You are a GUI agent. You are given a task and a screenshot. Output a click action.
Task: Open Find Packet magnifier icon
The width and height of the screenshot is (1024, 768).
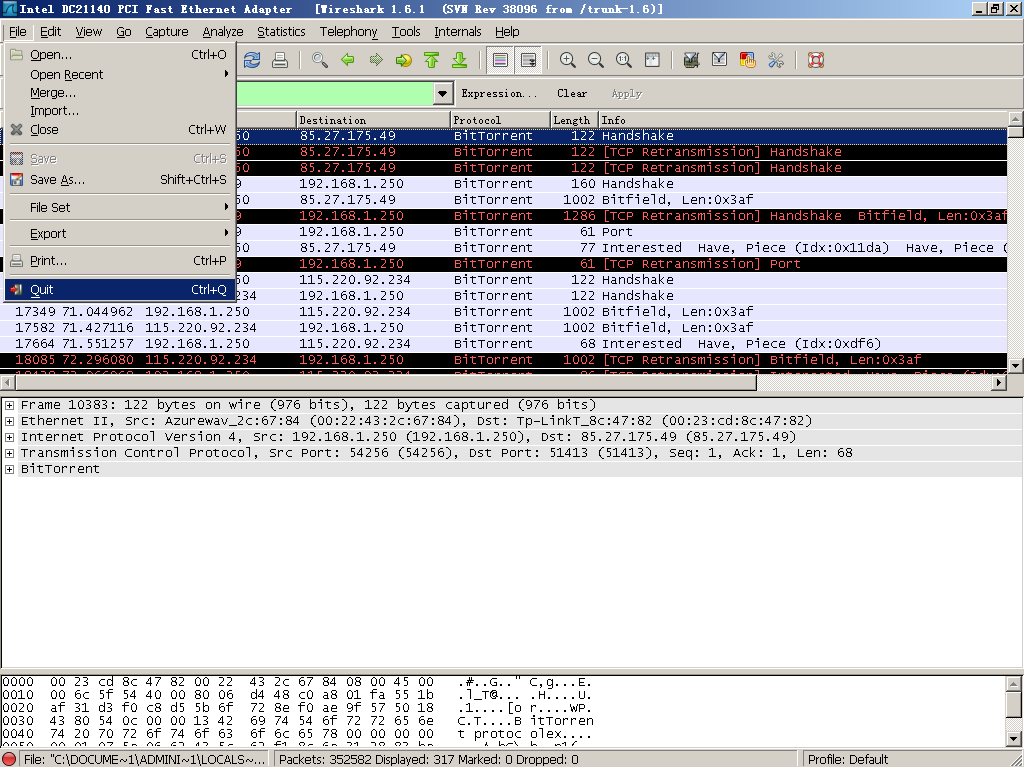[319, 60]
